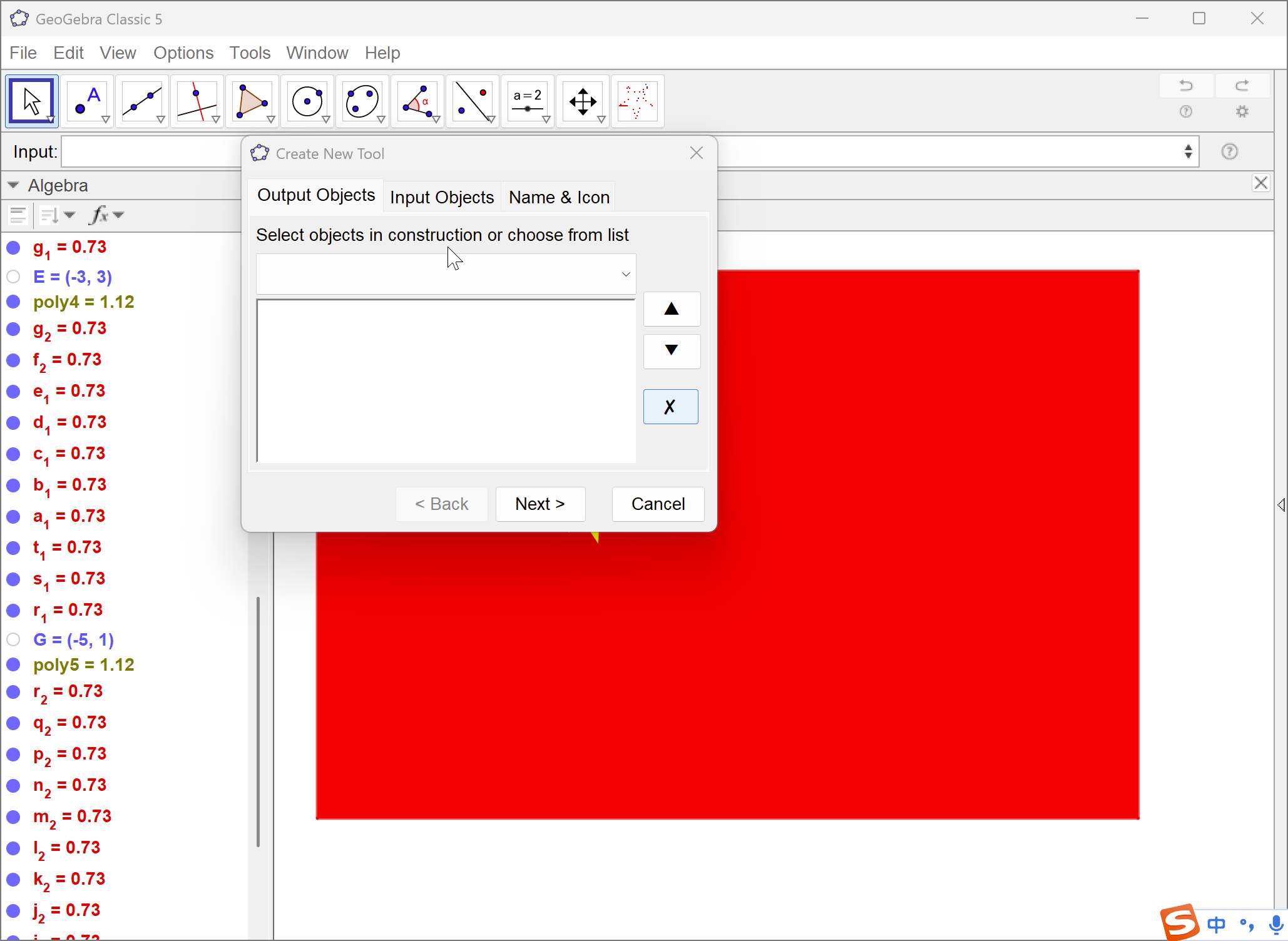Screen dimensions: 1288x941
Task: Collapse the Algebra view triangle
Action: tap(13, 185)
